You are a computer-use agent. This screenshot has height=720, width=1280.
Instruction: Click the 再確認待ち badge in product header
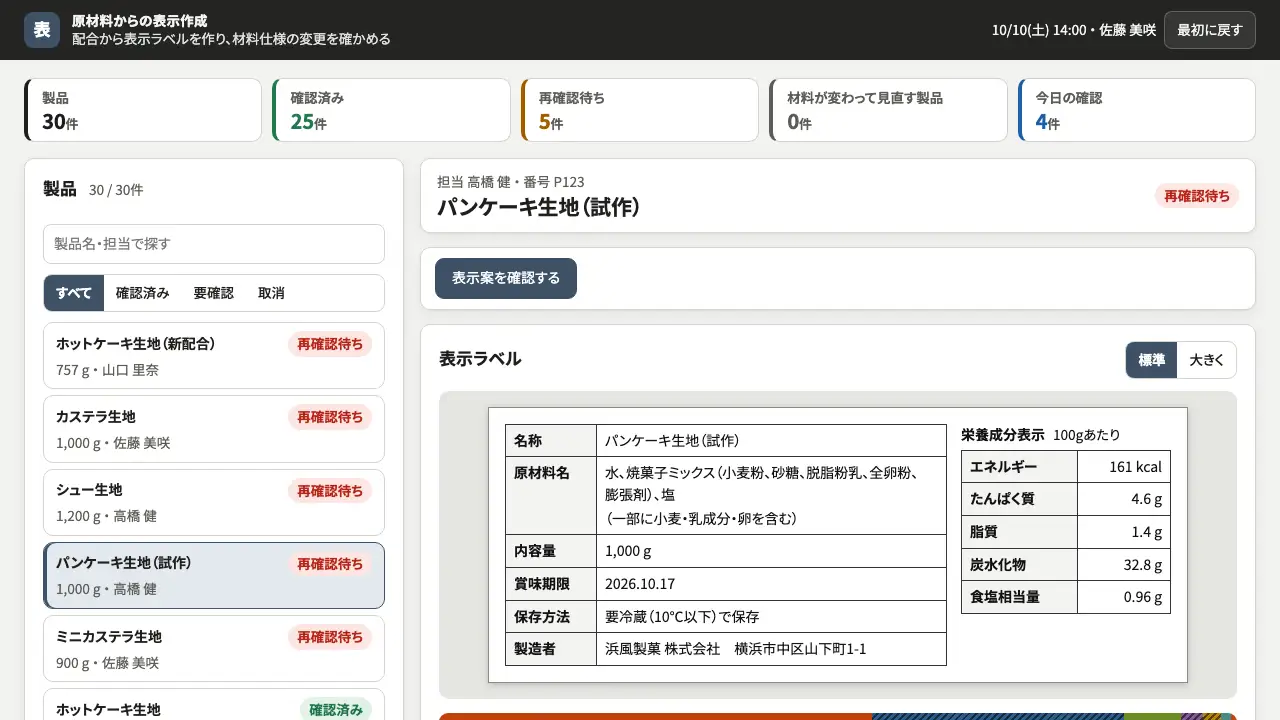(1197, 196)
